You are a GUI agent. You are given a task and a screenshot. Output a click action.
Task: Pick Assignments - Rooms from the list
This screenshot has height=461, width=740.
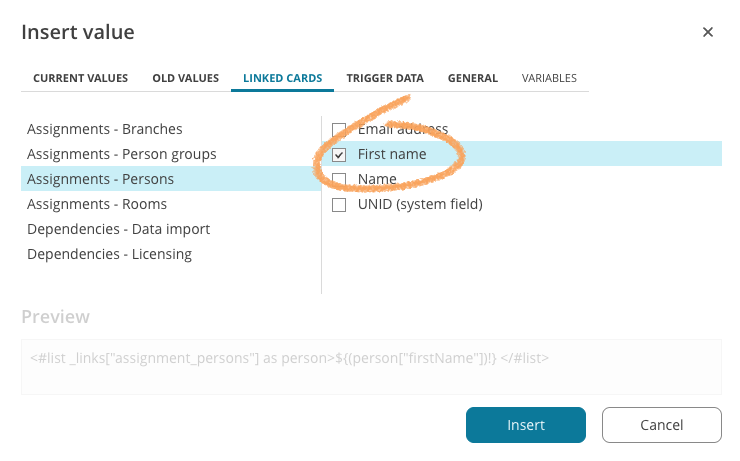pyautogui.click(x=97, y=204)
